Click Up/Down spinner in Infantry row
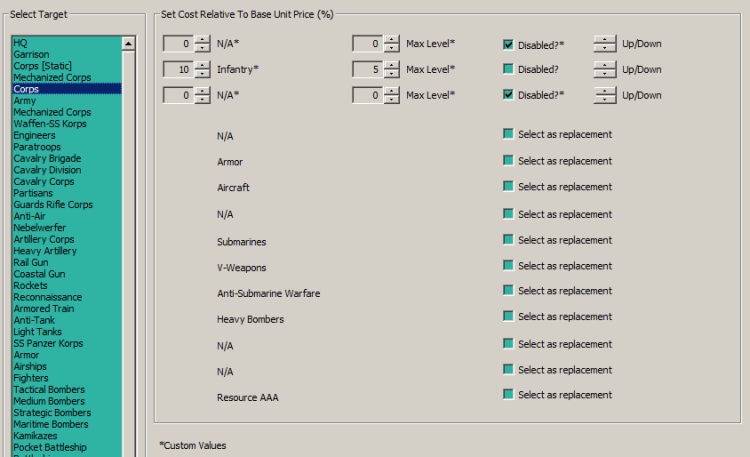 tap(605, 70)
